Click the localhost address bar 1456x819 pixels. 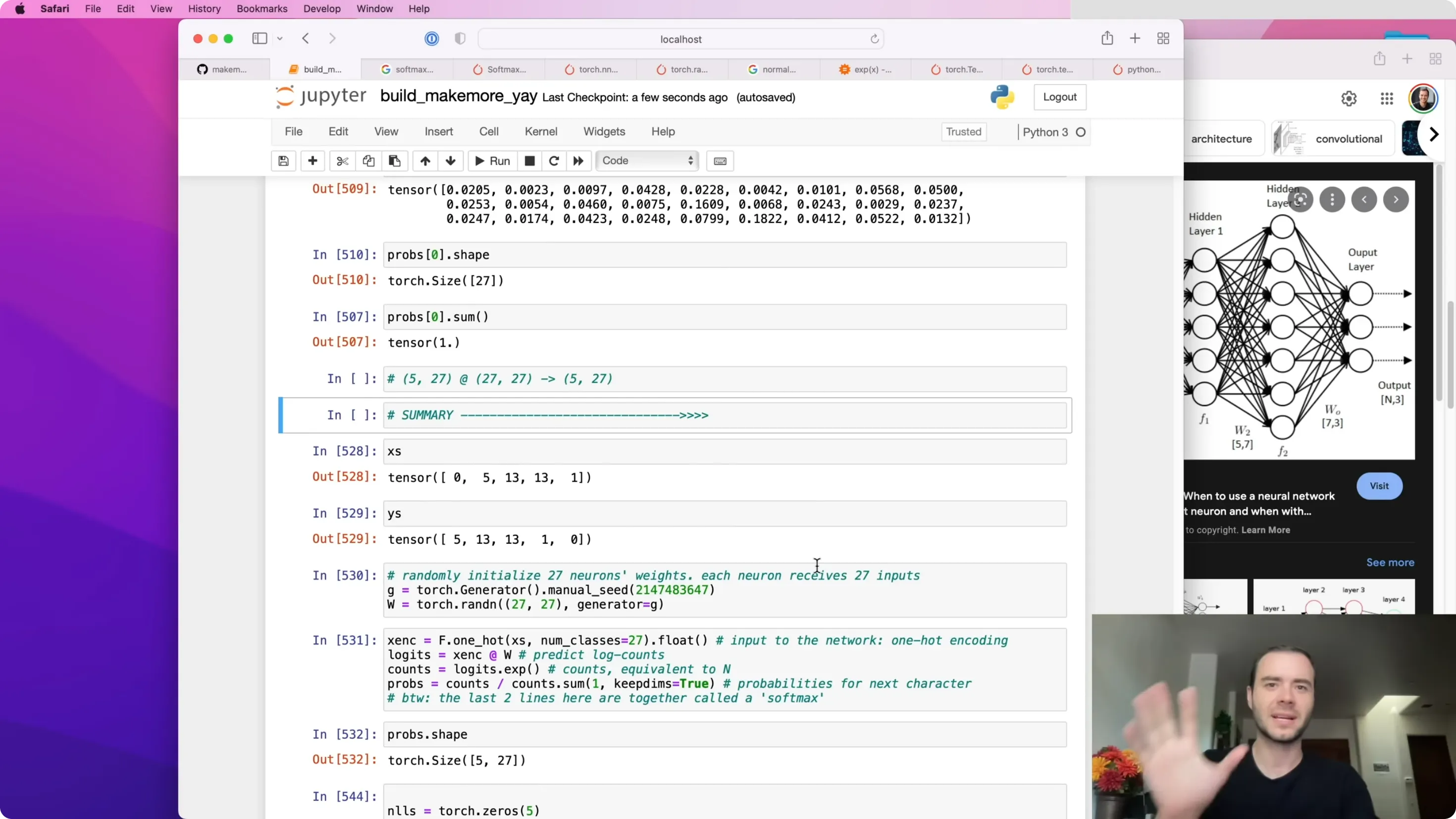680,39
